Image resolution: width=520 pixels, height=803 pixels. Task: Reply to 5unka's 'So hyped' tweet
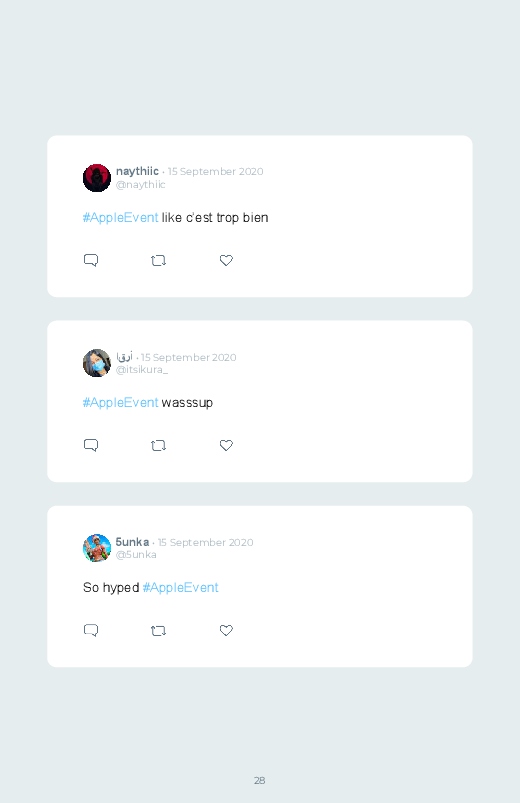click(x=91, y=630)
